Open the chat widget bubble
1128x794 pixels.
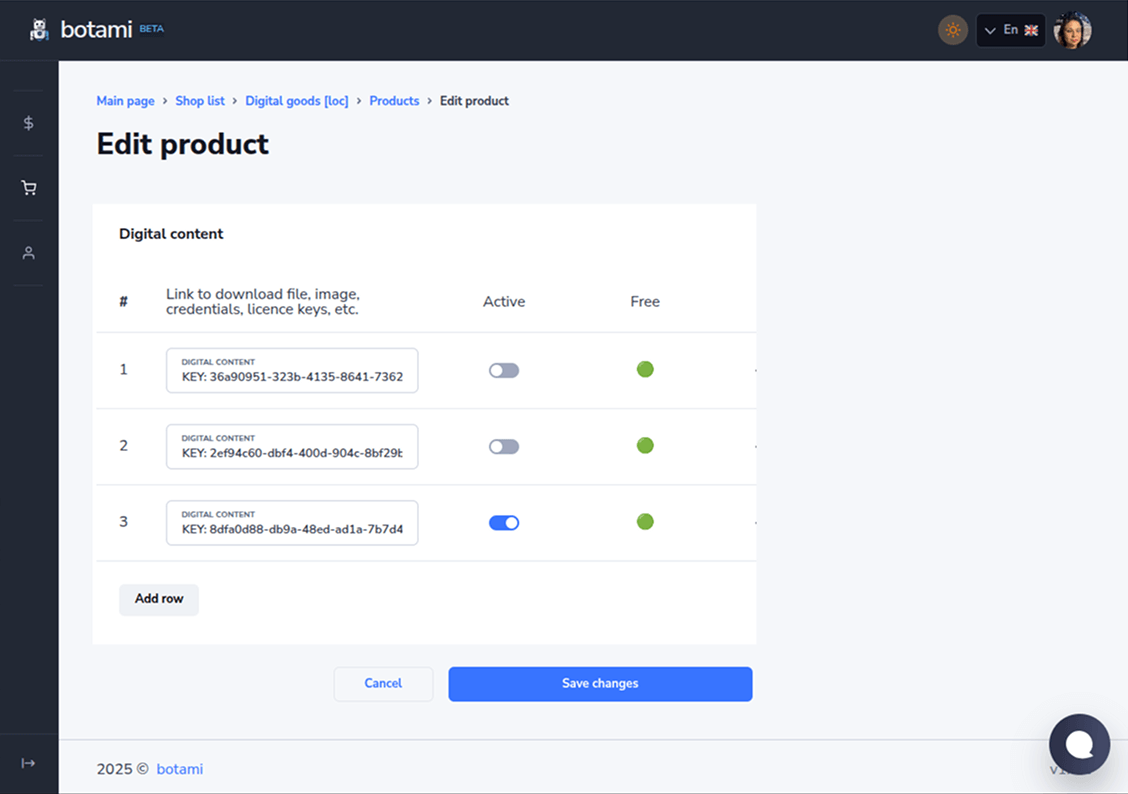tap(1079, 744)
